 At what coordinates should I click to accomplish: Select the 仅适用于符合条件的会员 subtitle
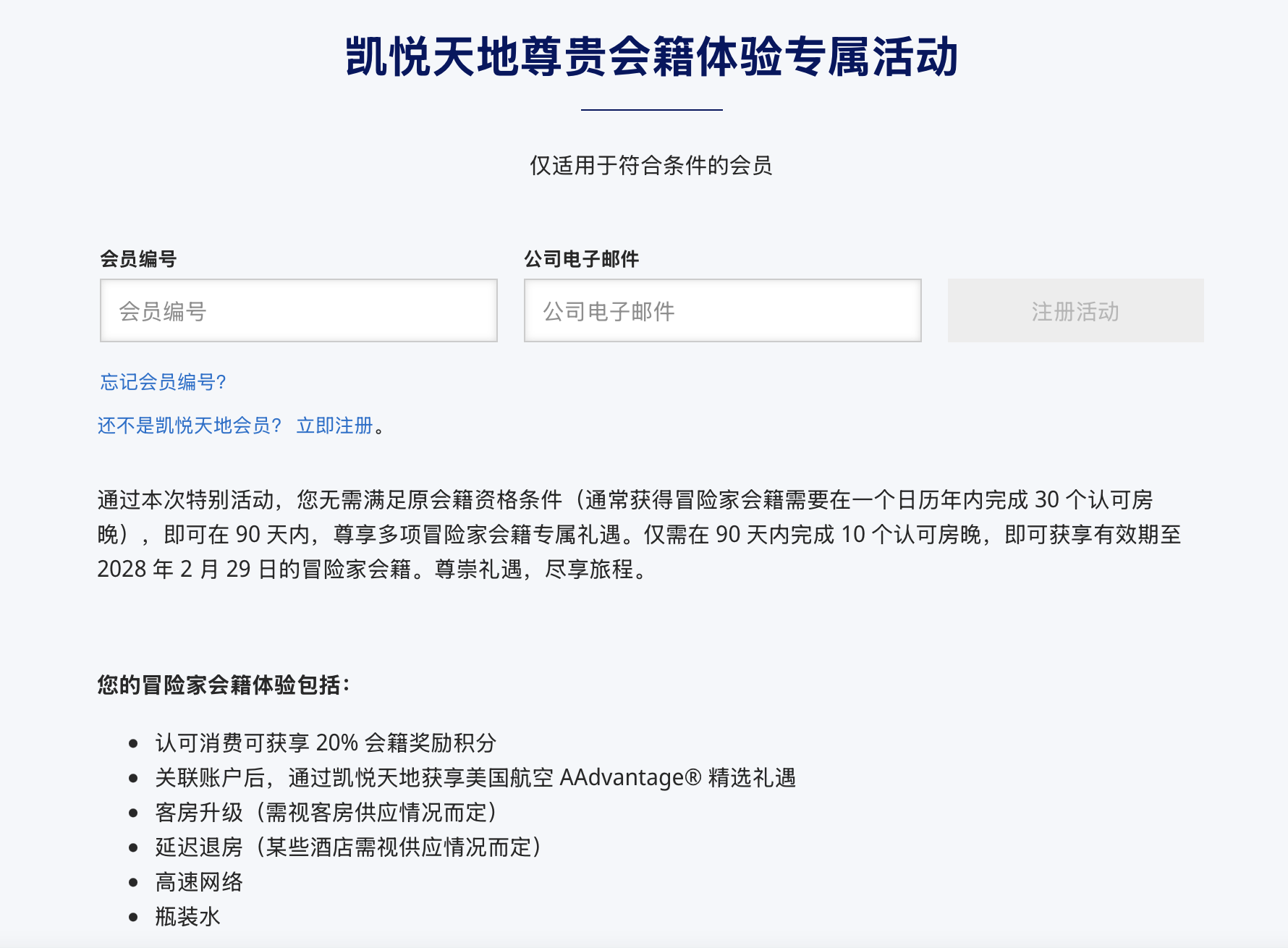pos(651,166)
